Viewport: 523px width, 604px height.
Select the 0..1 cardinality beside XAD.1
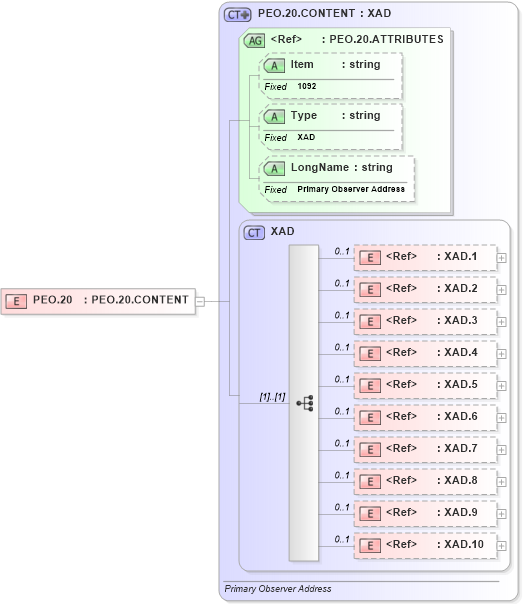(x=342, y=252)
